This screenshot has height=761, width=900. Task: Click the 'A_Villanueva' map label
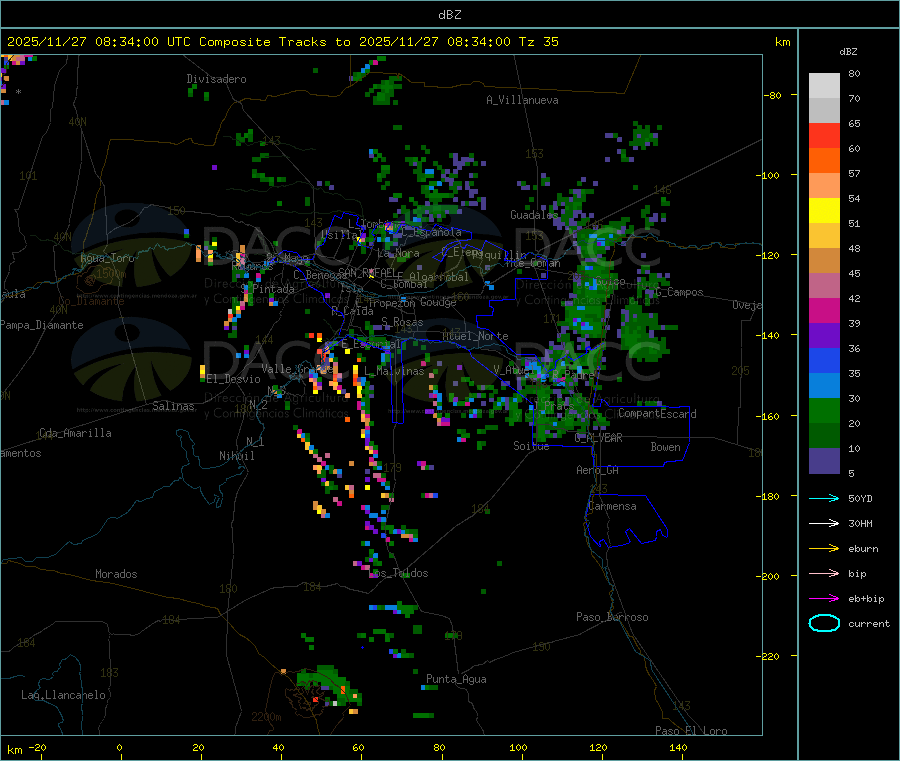(x=522, y=100)
